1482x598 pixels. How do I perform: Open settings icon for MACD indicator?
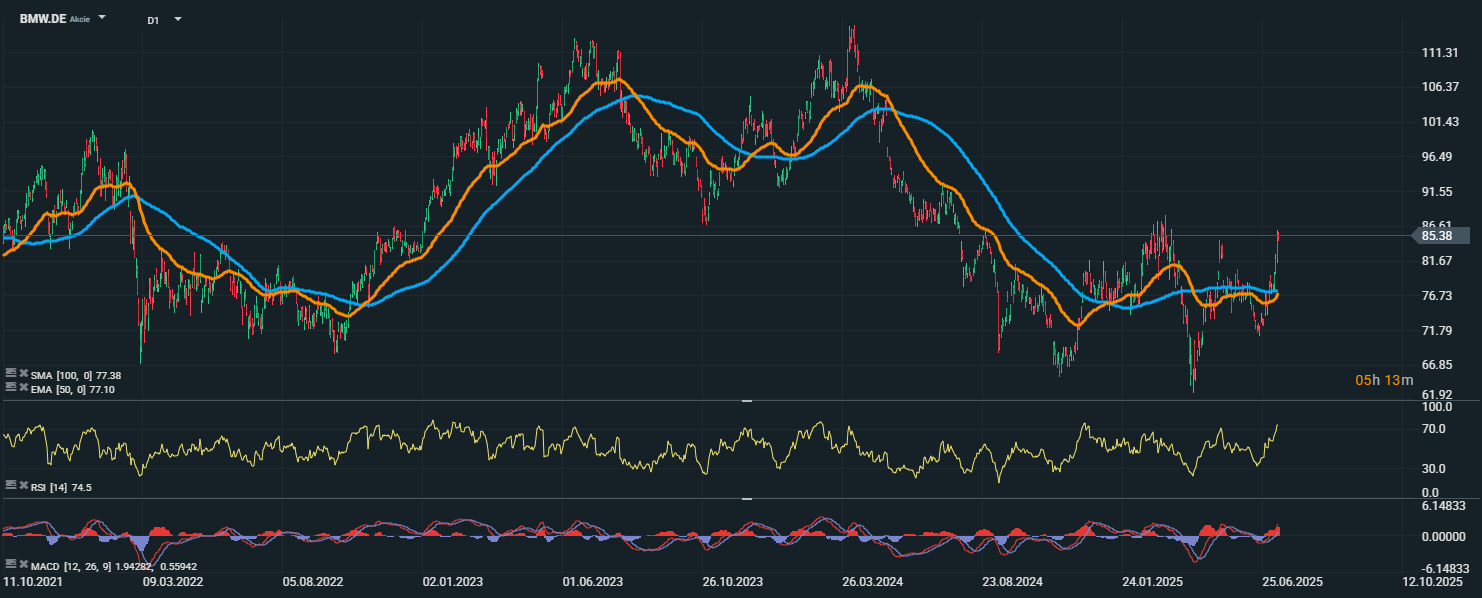coord(10,565)
